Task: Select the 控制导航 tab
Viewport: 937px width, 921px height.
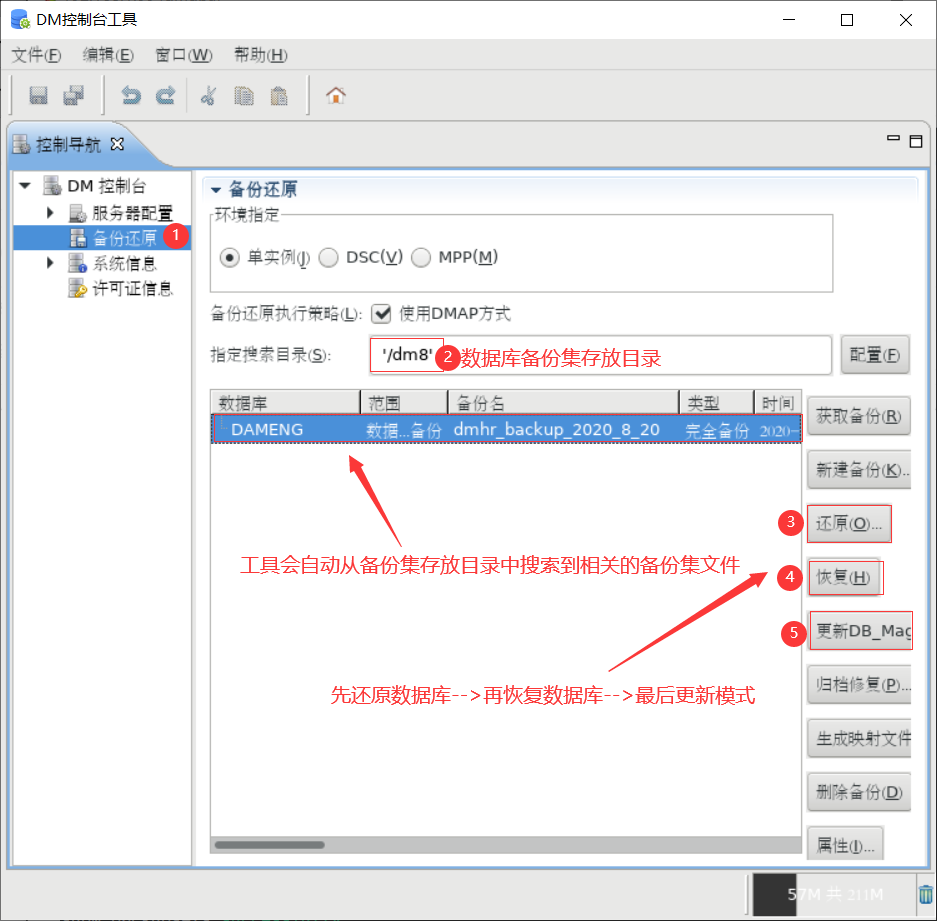Action: pyautogui.click(x=68, y=145)
